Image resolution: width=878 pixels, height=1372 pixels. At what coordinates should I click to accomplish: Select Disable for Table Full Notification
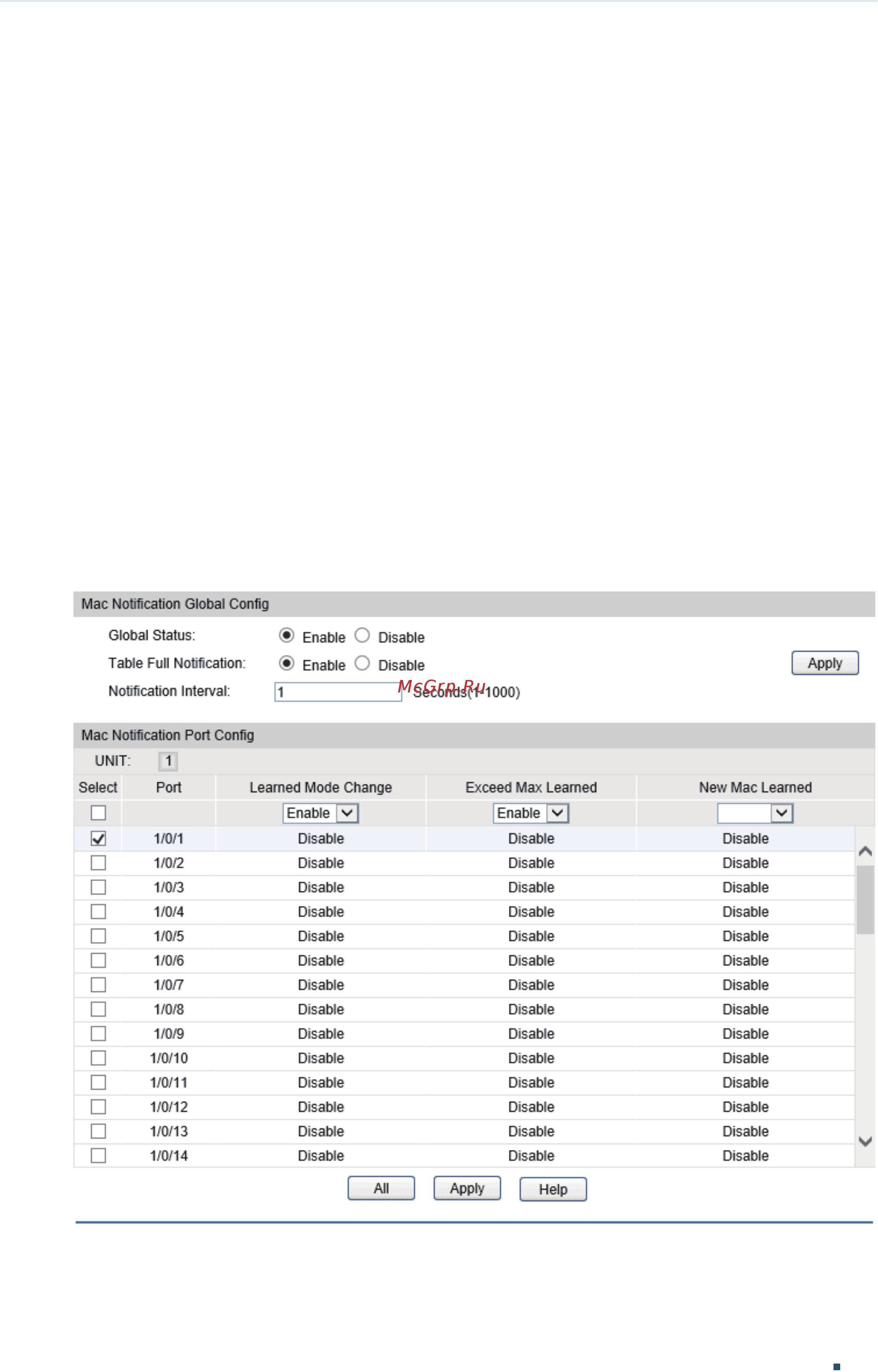coord(362,664)
